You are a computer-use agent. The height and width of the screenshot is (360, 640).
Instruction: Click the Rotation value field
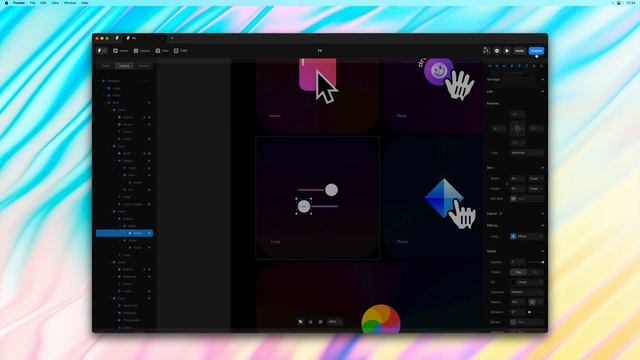[x=518, y=312]
